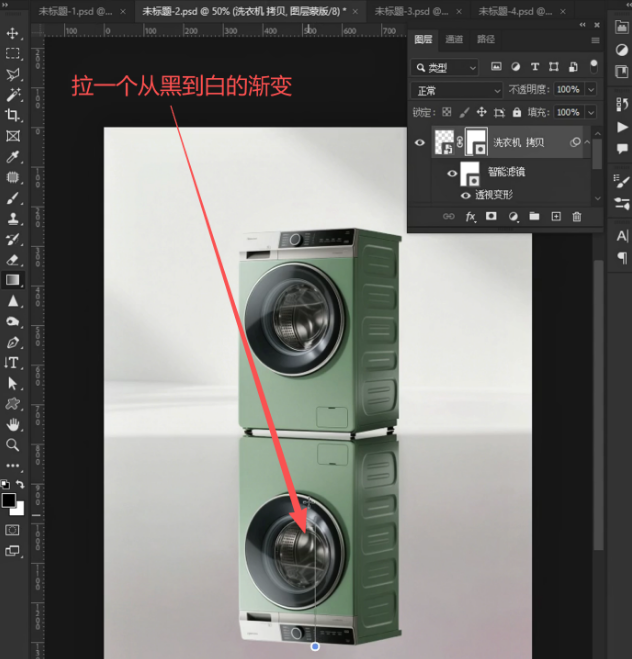Change the screen mode

click(12, 551)
